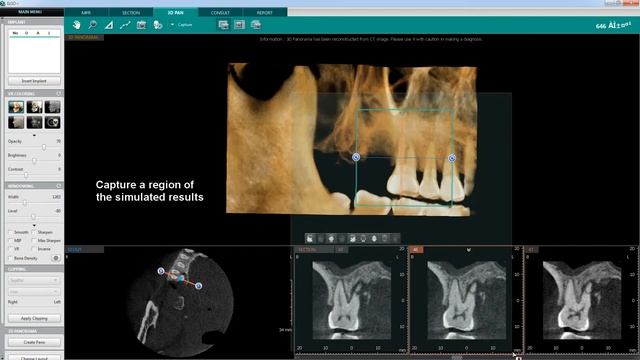Enable the VR checkbox
This screenshot has width=640, height=360.
click(11, 249)
